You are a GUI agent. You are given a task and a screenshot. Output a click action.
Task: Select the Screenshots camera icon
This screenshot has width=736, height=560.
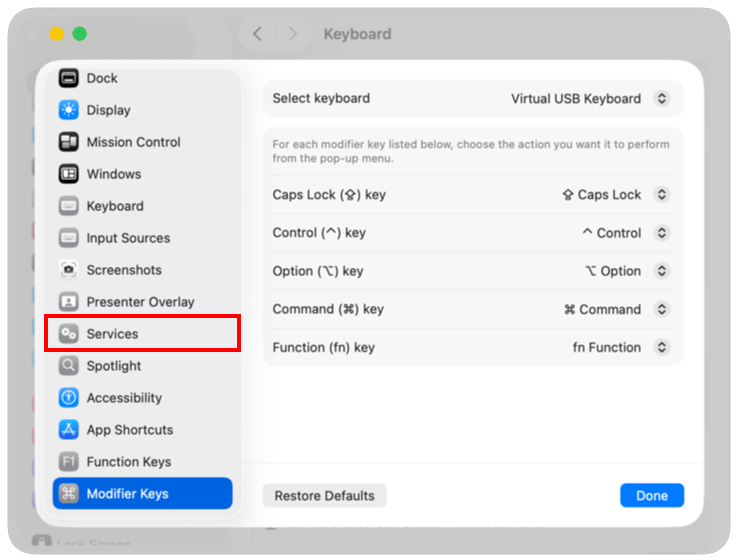coord(68,270)
